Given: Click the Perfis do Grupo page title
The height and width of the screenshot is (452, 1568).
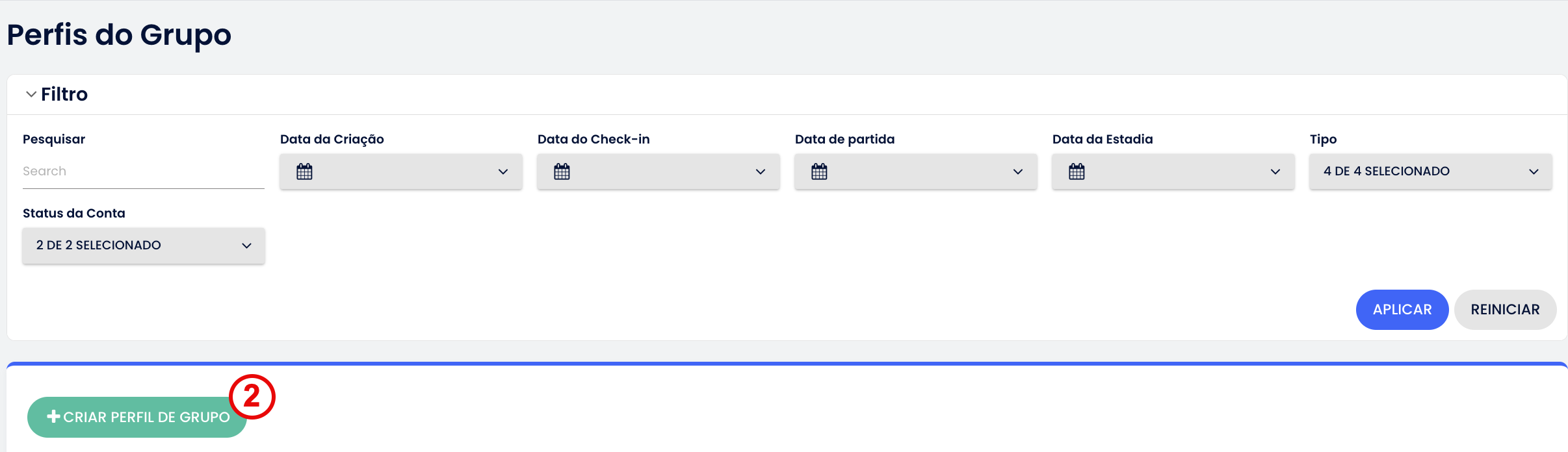Looking at the screenshot, I should click(x=119, y=34).
